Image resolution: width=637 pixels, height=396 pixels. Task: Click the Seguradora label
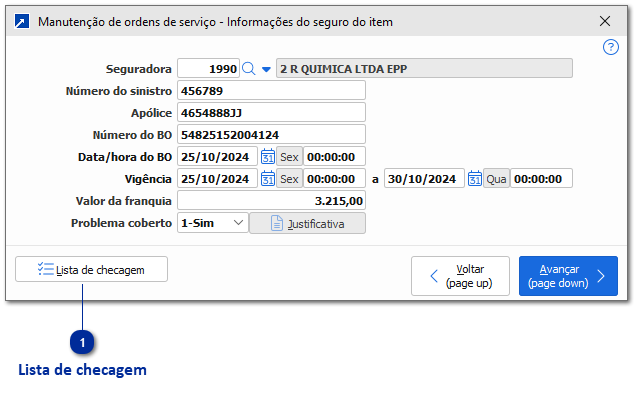point(139,69)
